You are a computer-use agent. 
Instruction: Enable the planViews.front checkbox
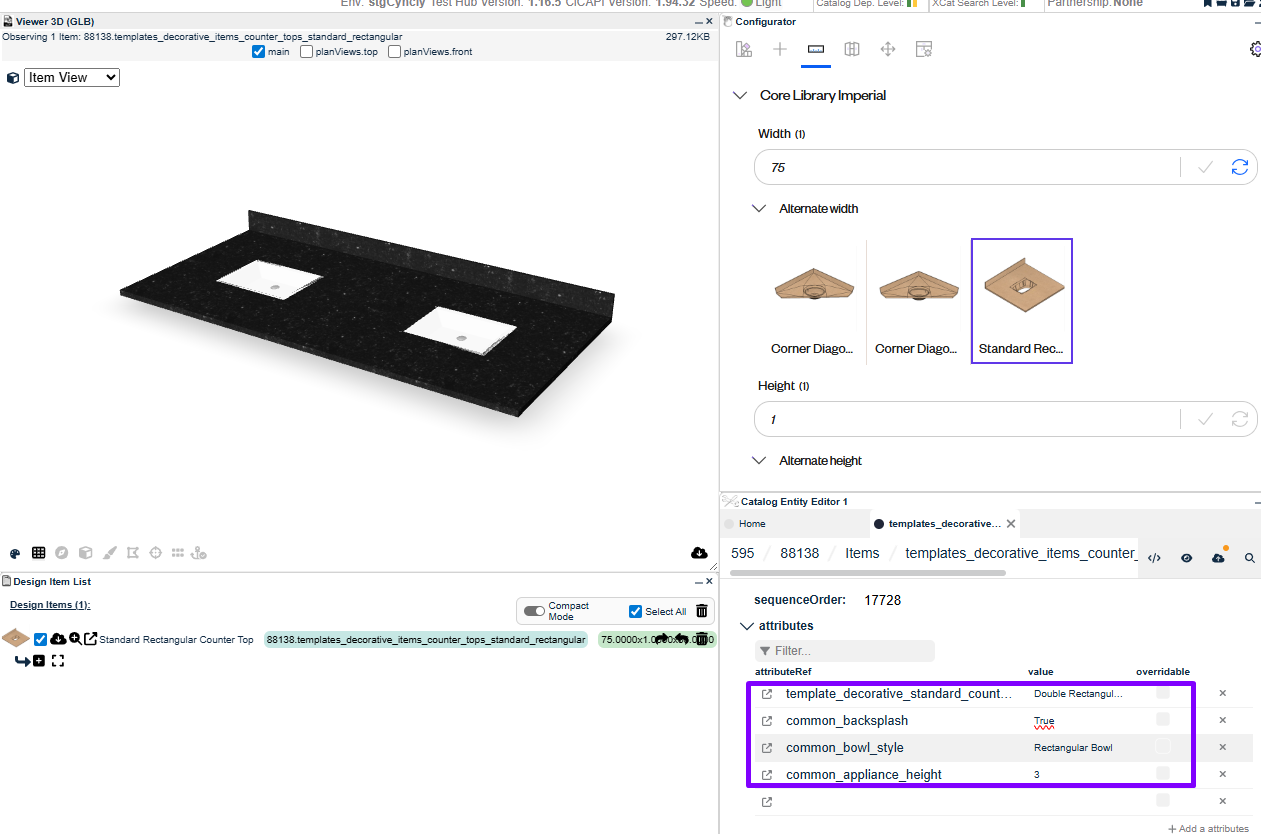coord(394,52)
